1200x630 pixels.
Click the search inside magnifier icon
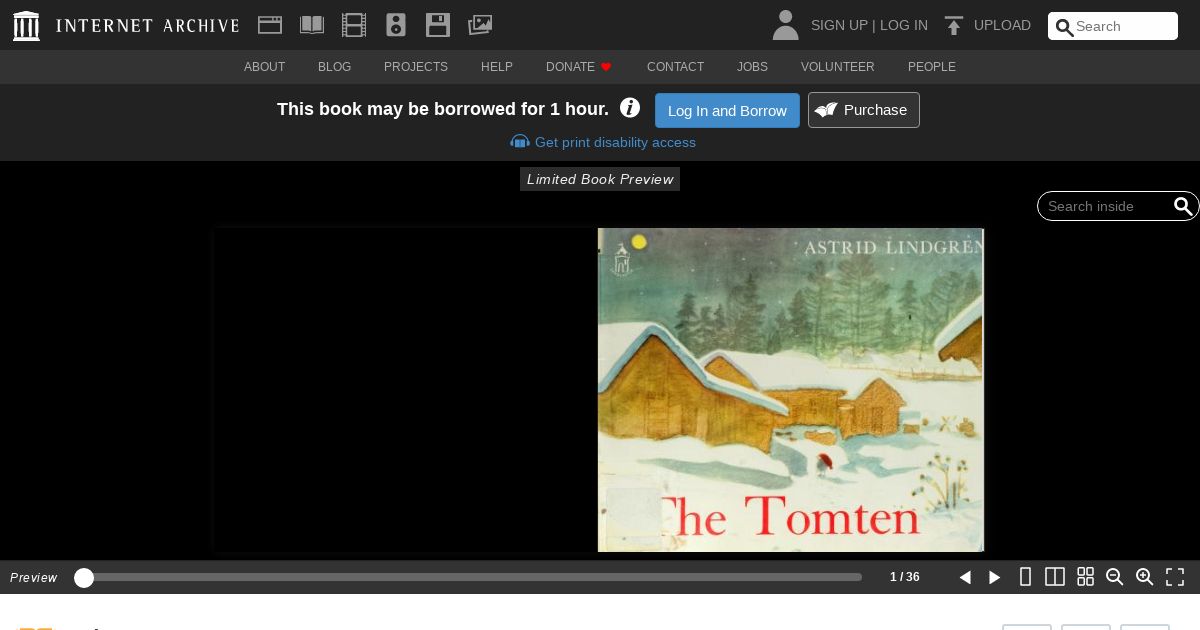tap(1183, 206)
